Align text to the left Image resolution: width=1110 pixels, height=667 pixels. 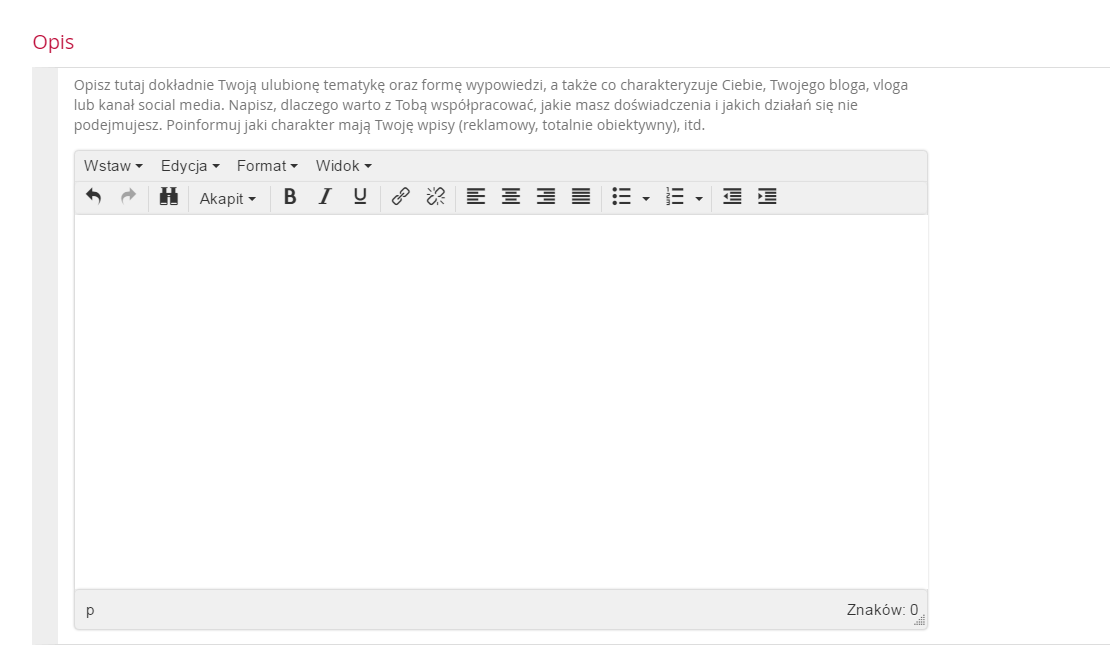(x=476, y=197)
